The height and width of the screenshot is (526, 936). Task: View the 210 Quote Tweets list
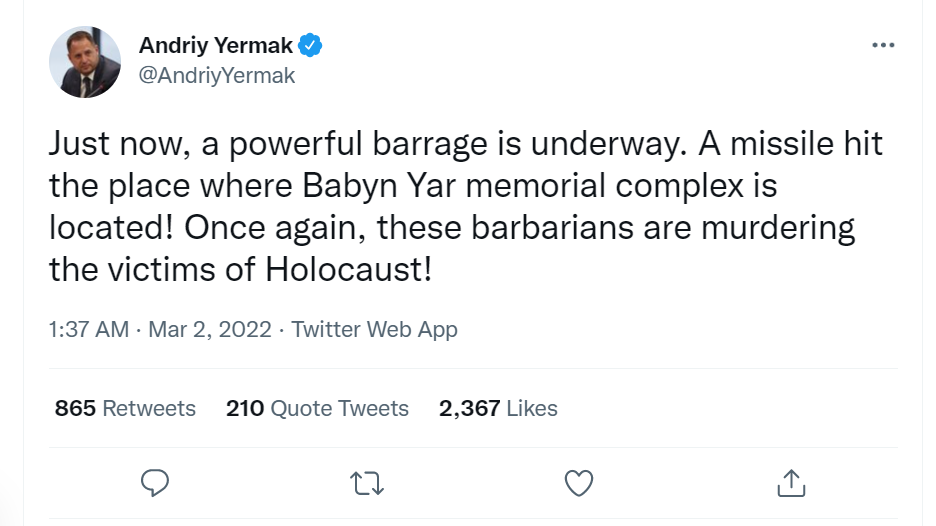[x=317, y=408]
